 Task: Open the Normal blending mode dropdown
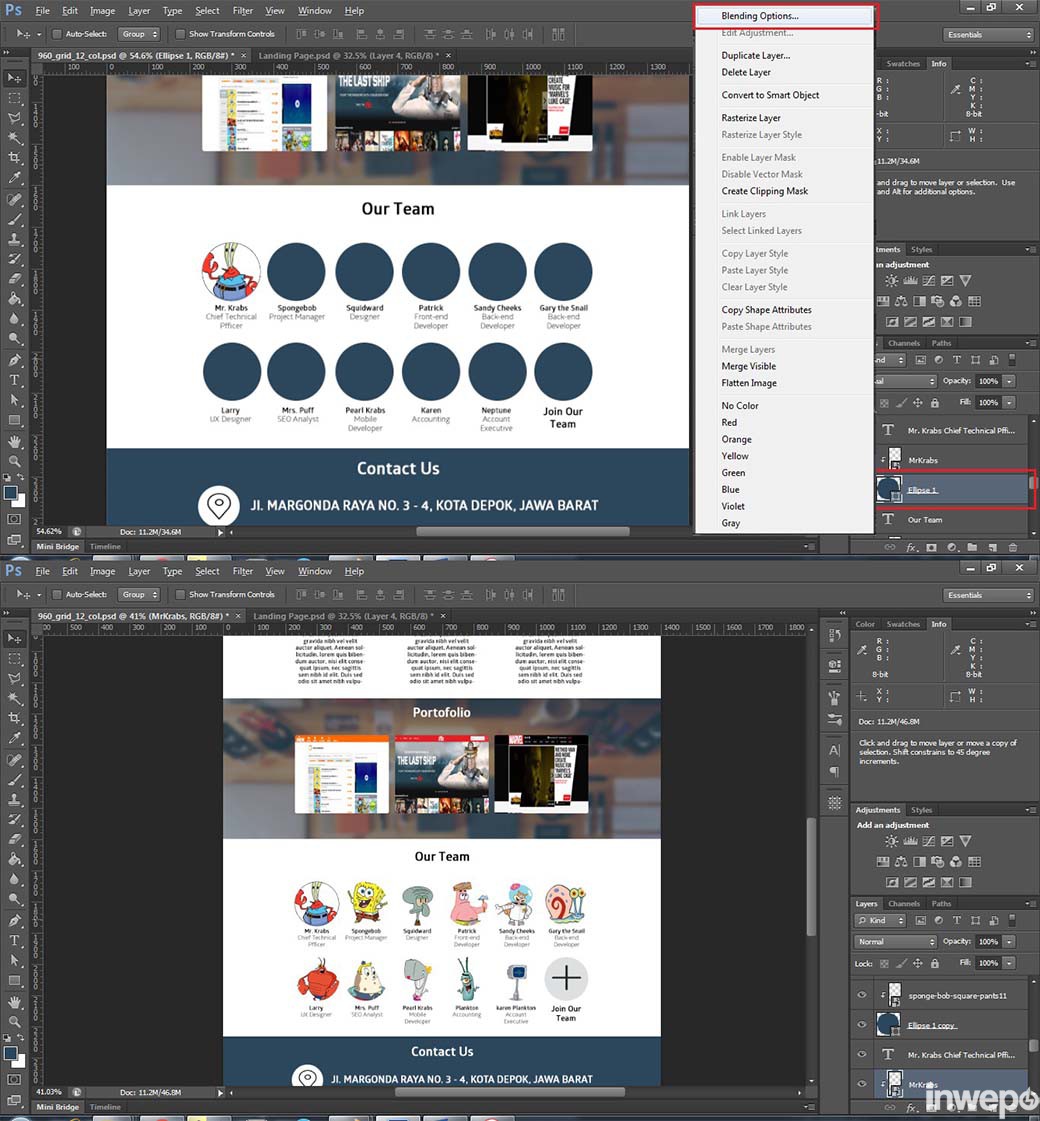pyautogui.click(x=895, y=942)
